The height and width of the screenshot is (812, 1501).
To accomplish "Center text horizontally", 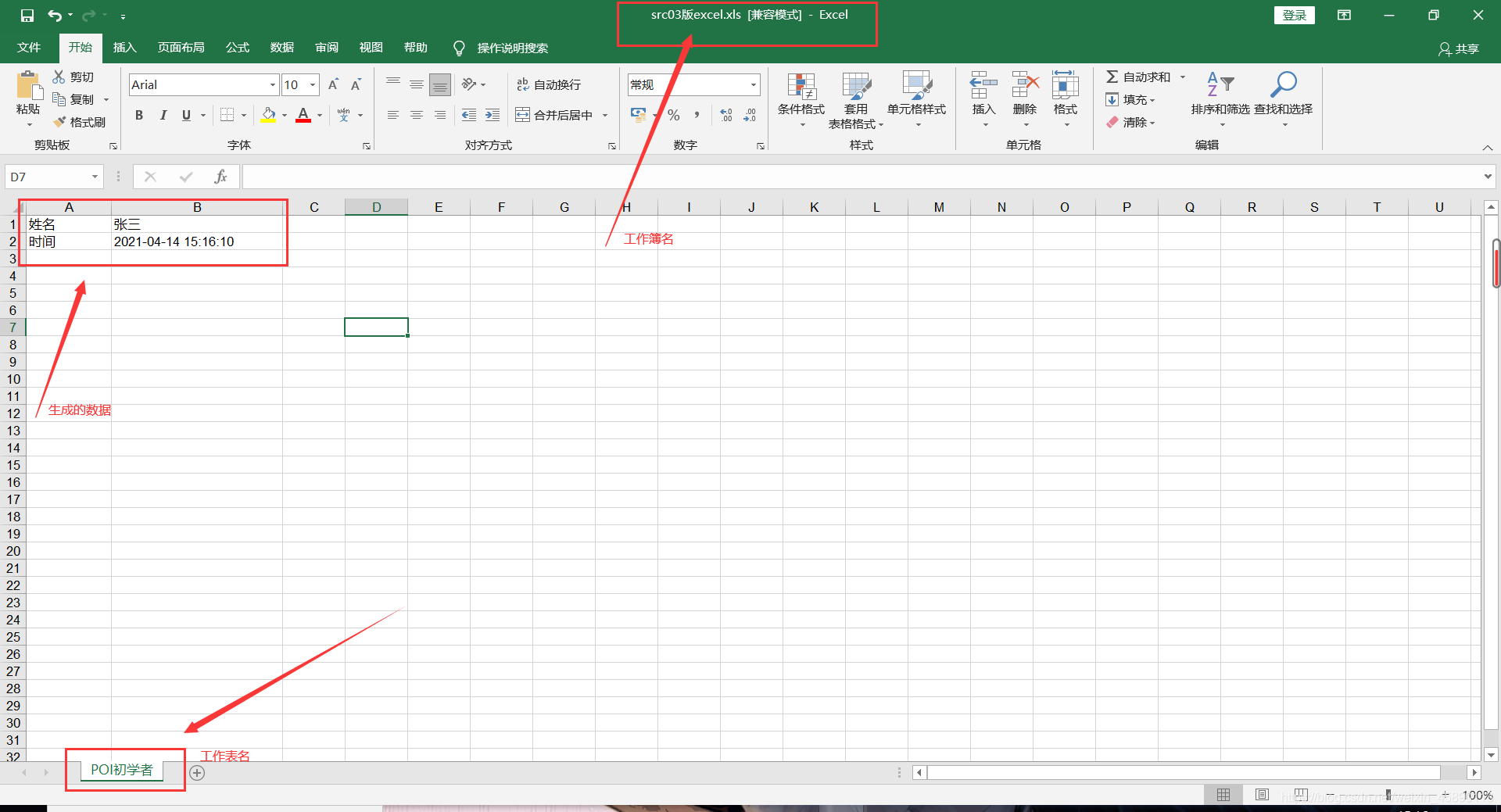I will (417, 115).
